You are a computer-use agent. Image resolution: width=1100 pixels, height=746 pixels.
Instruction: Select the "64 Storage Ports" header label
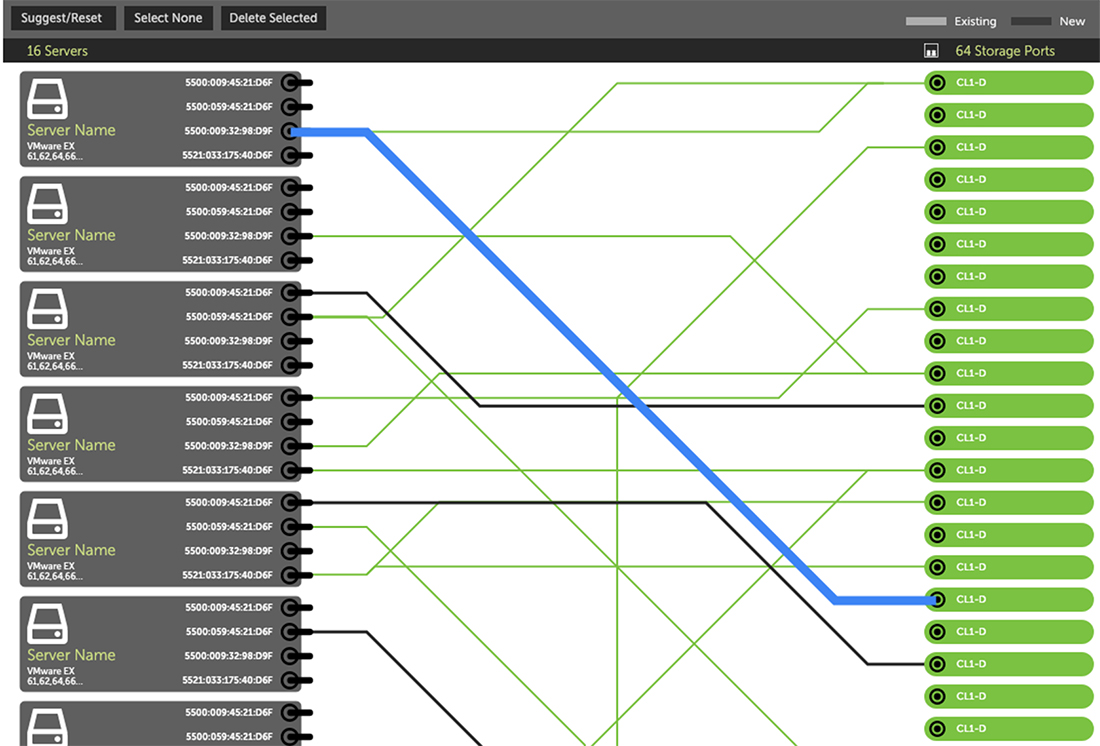pos(1005,51)
